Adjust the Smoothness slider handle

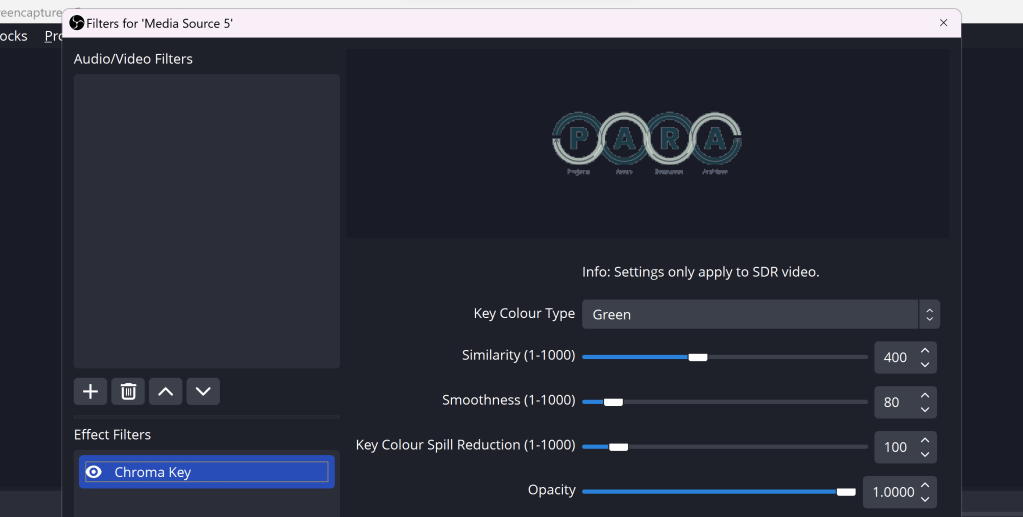click(x=613, y=402)
